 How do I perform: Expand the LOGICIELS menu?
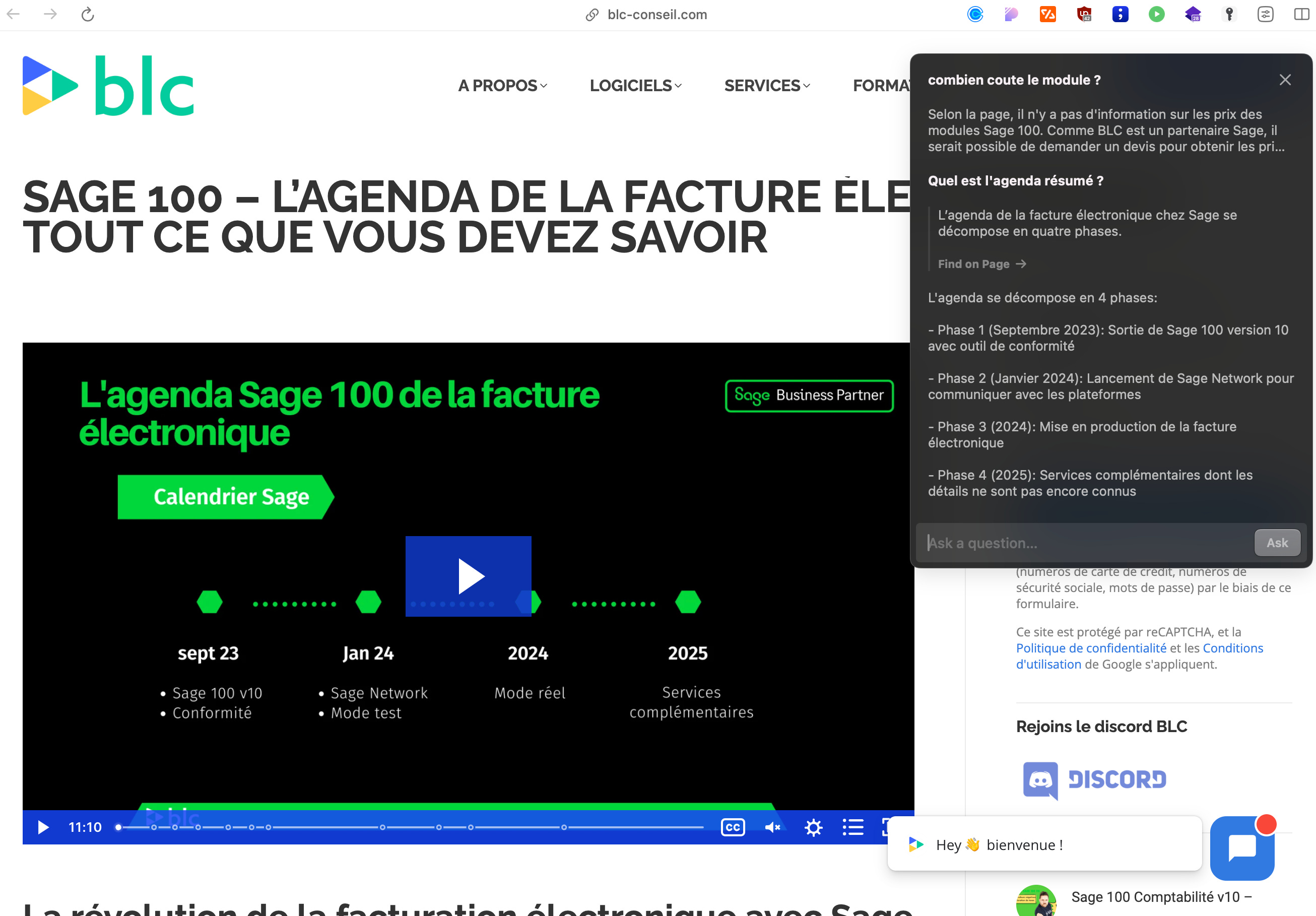[636, 86]
